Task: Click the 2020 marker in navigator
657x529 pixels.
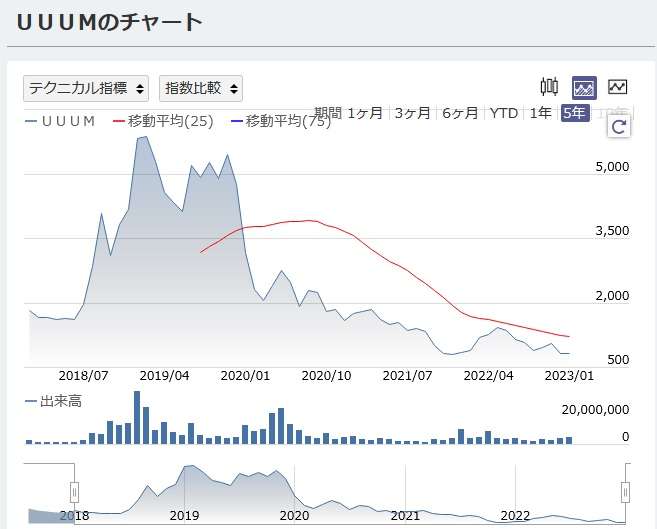Action: (x=295, y=516)
